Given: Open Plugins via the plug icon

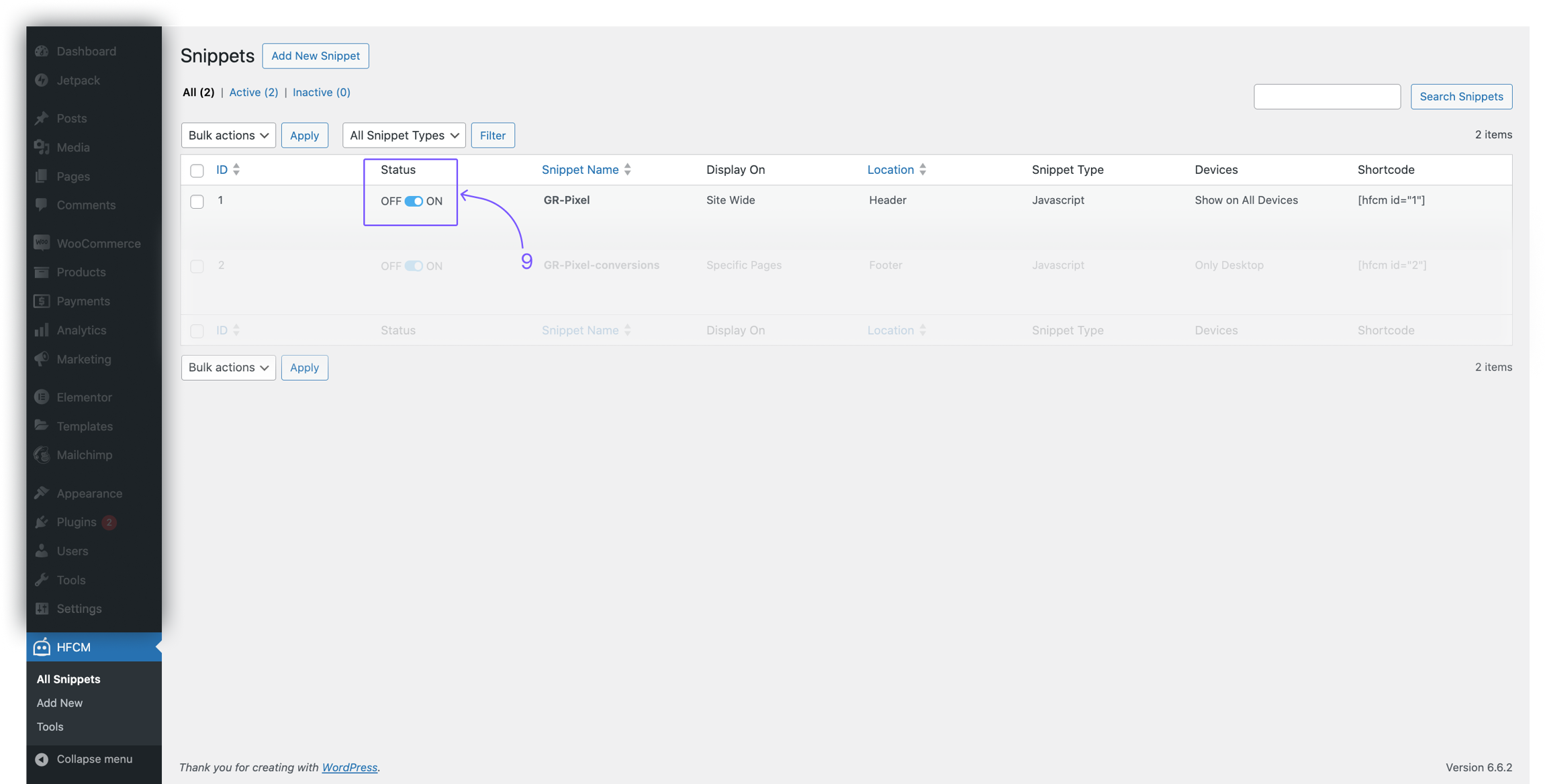Looking at the screenshot, I should tap(42, 522).
